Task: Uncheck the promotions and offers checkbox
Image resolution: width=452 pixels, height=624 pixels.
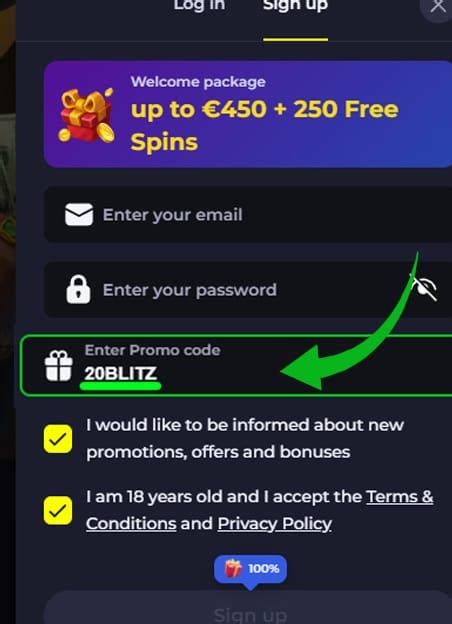Action: click(58, 439)
